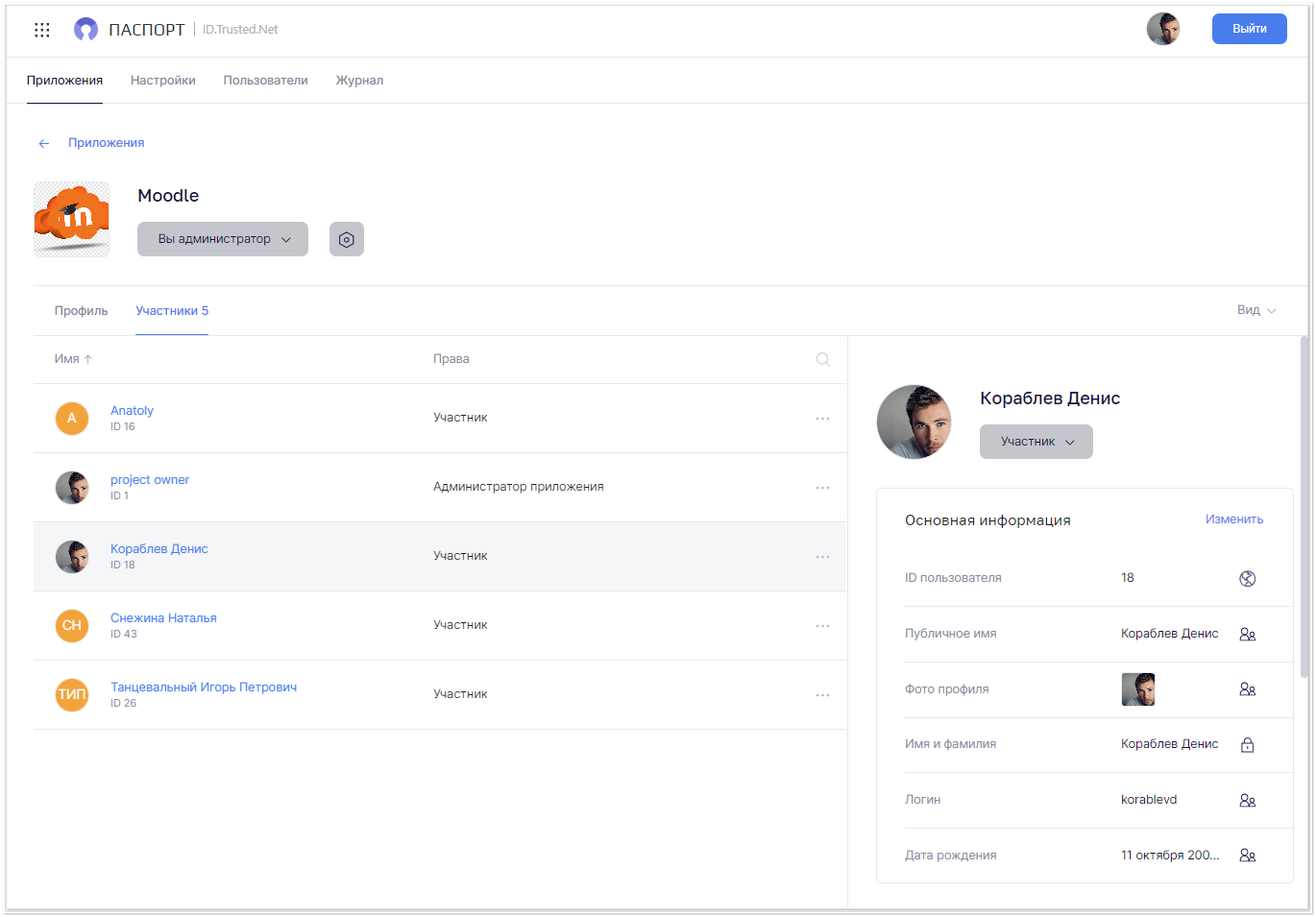This screenshot has height=917, width=1316.
Task: Click the ID.Trusted.Net text in header
Action: click(x=240, y=30)
